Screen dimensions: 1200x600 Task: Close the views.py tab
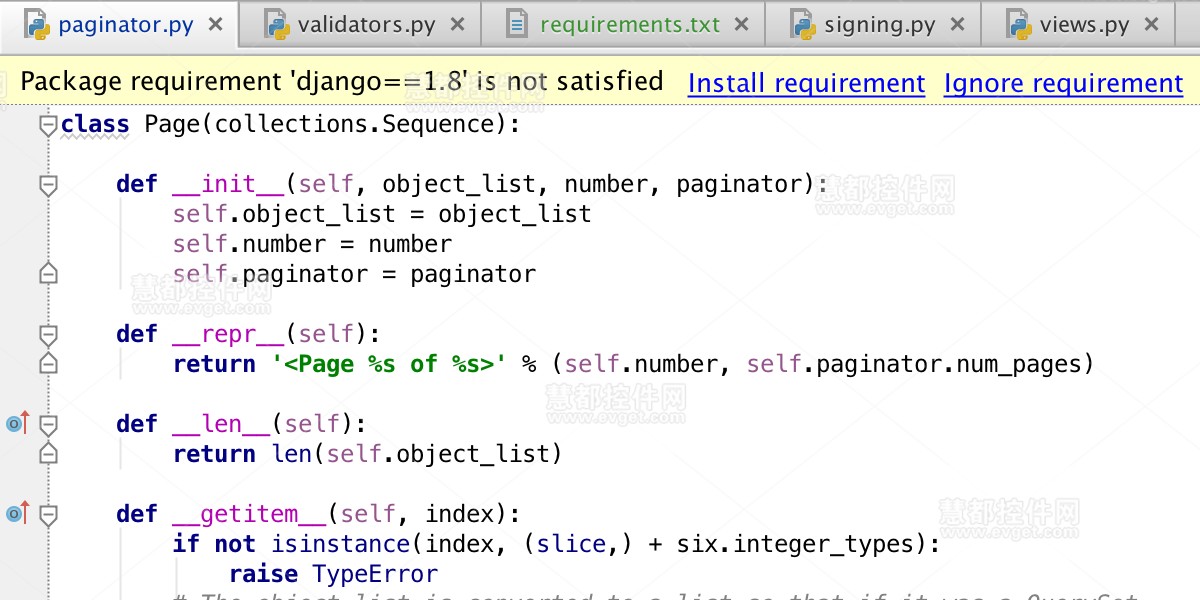pyautogui.click(x=1149, y=25)
